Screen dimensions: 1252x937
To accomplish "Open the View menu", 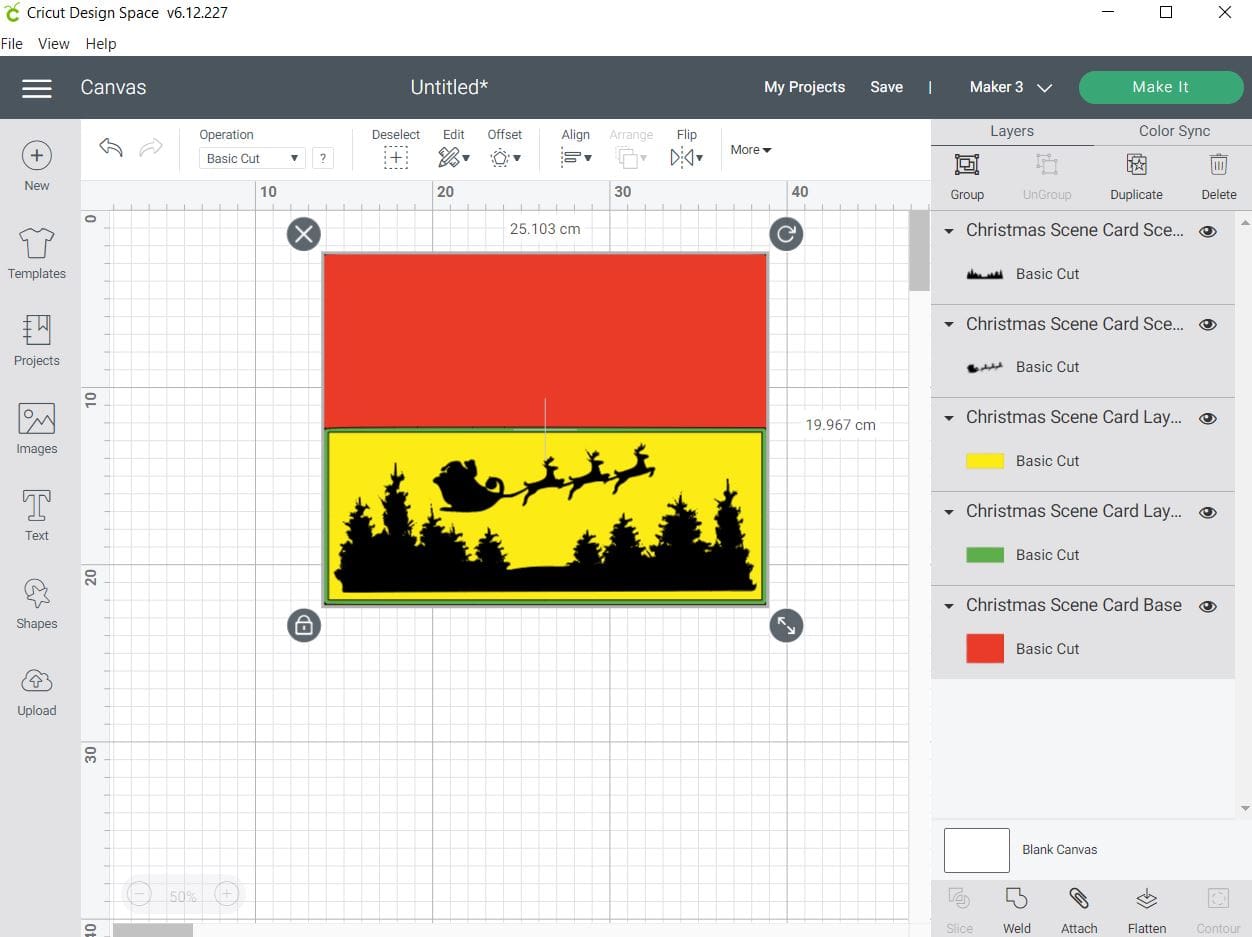I will coord(54,44).
